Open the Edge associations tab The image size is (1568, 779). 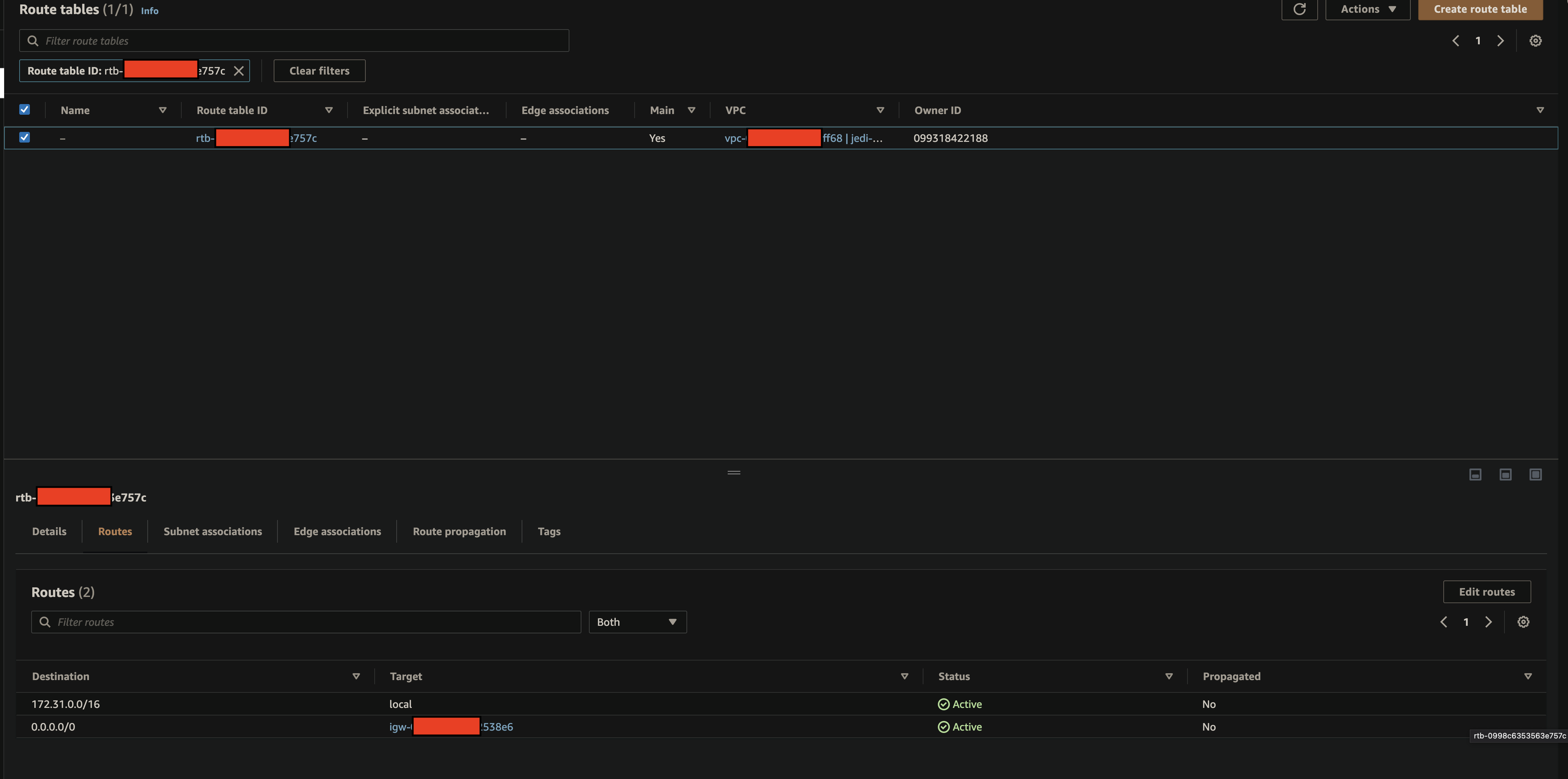point(337,531)
